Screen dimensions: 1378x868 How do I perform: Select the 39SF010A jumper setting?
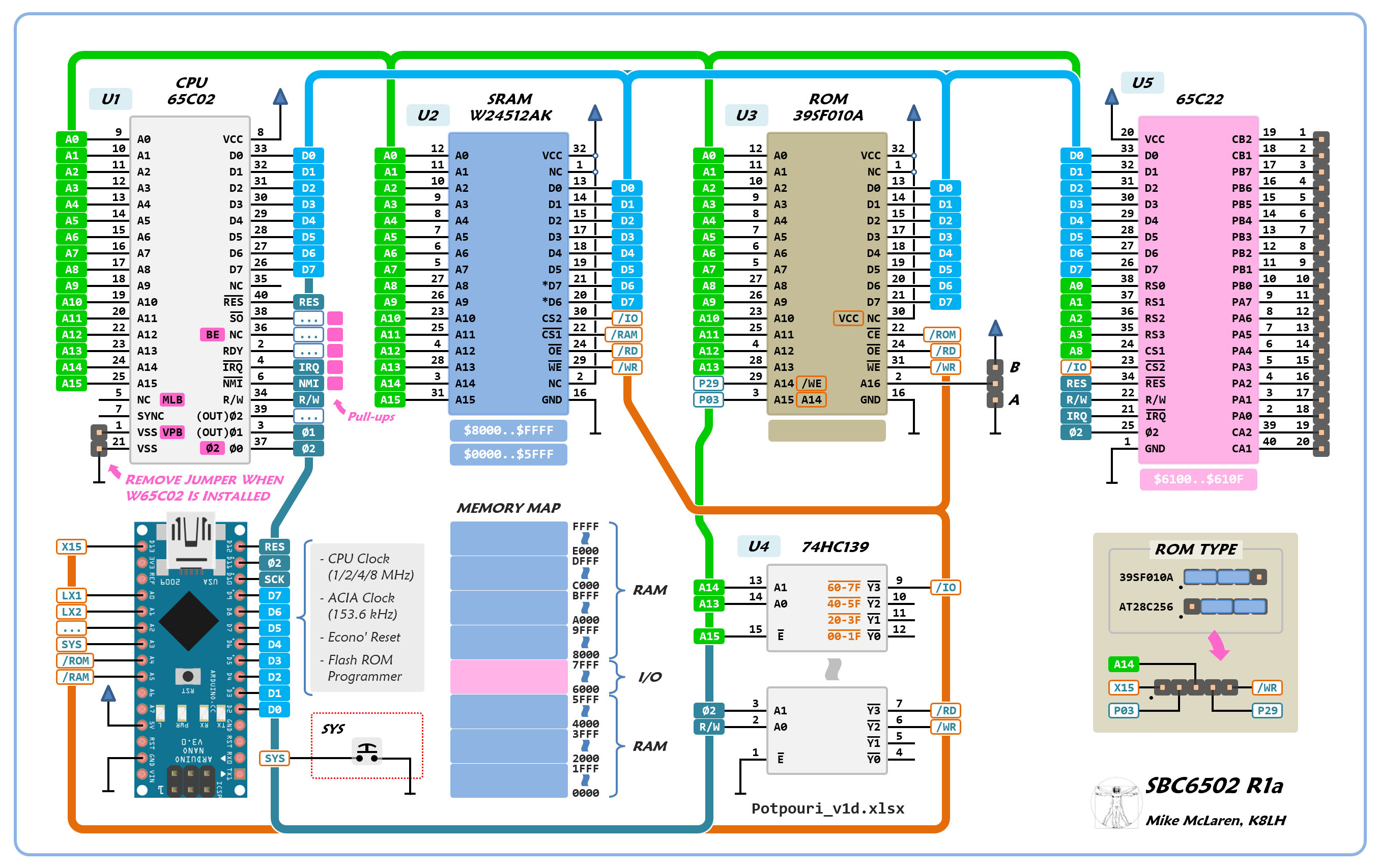[1225, 577]
